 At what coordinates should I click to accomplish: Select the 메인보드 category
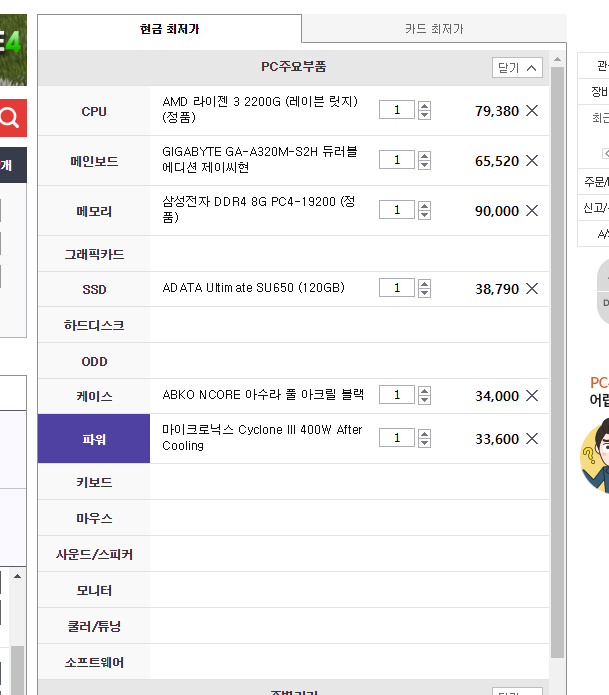click(94, 161)
